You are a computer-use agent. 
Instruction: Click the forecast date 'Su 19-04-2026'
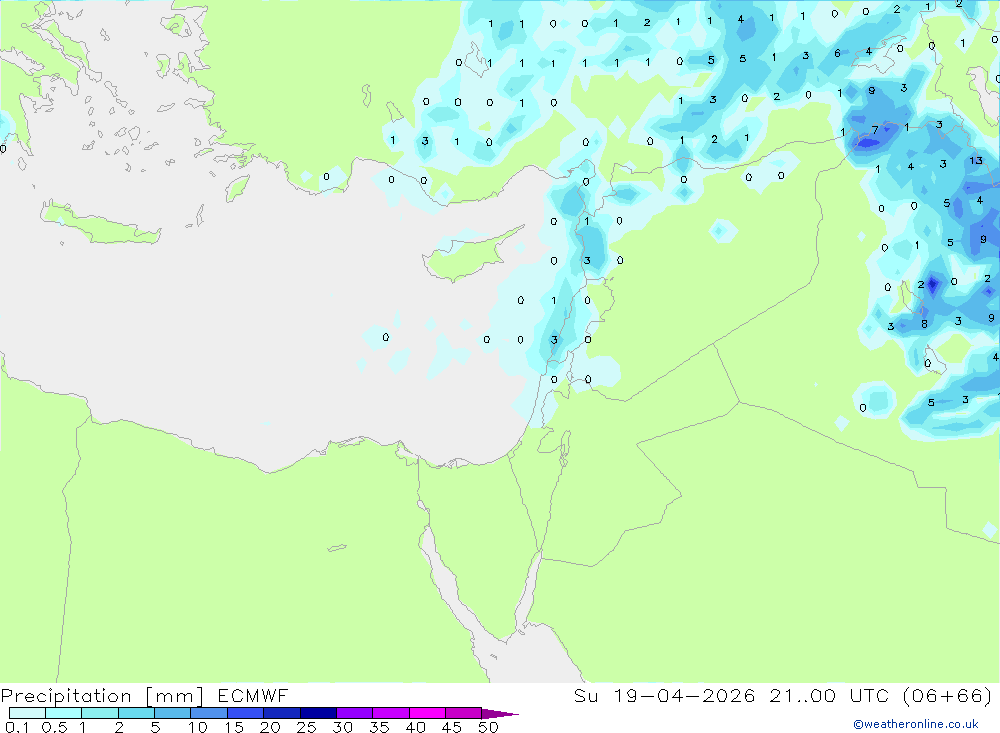[x=665, y=695]
